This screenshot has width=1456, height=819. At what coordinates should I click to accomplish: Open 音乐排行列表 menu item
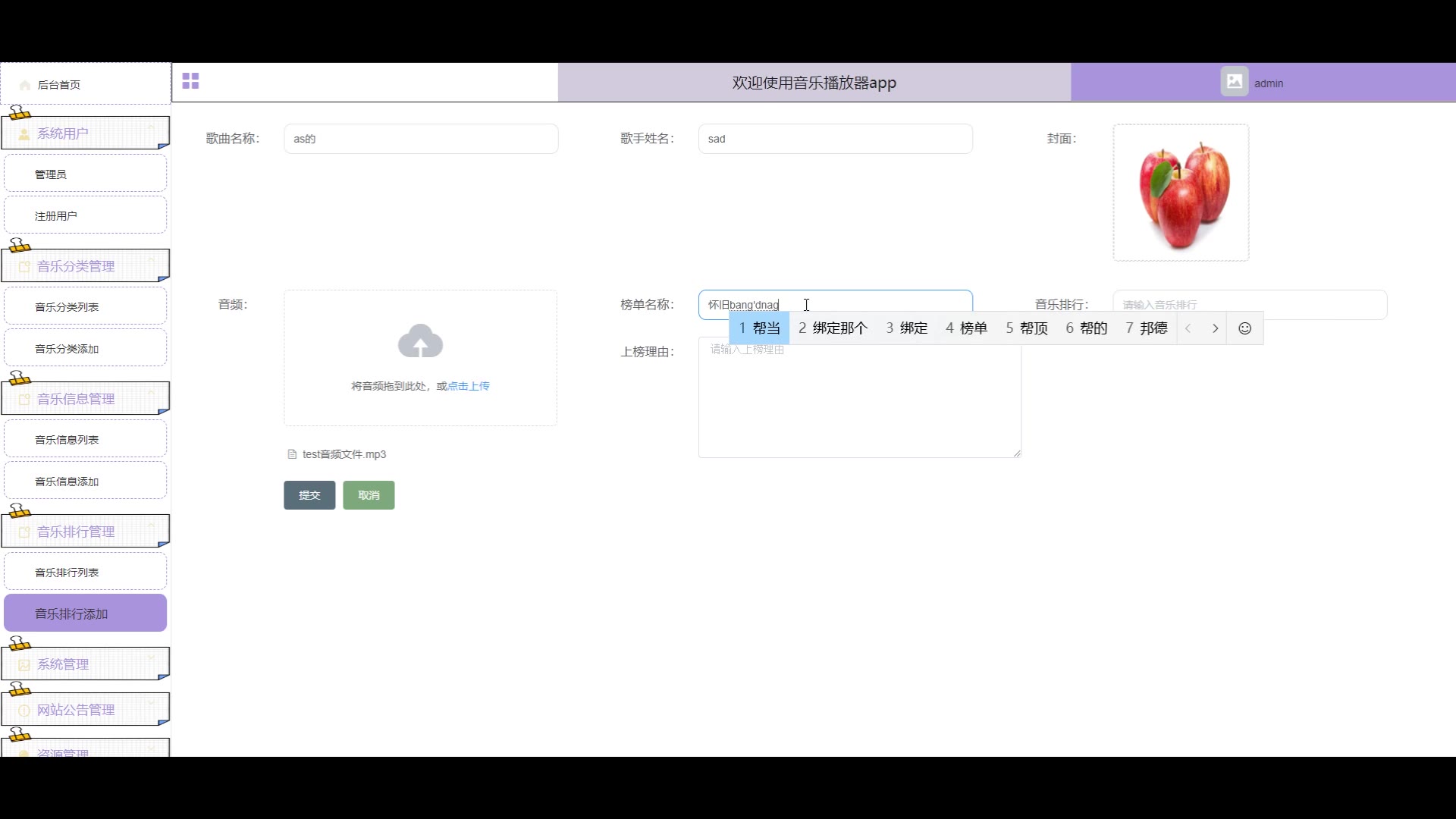[67, 573]
